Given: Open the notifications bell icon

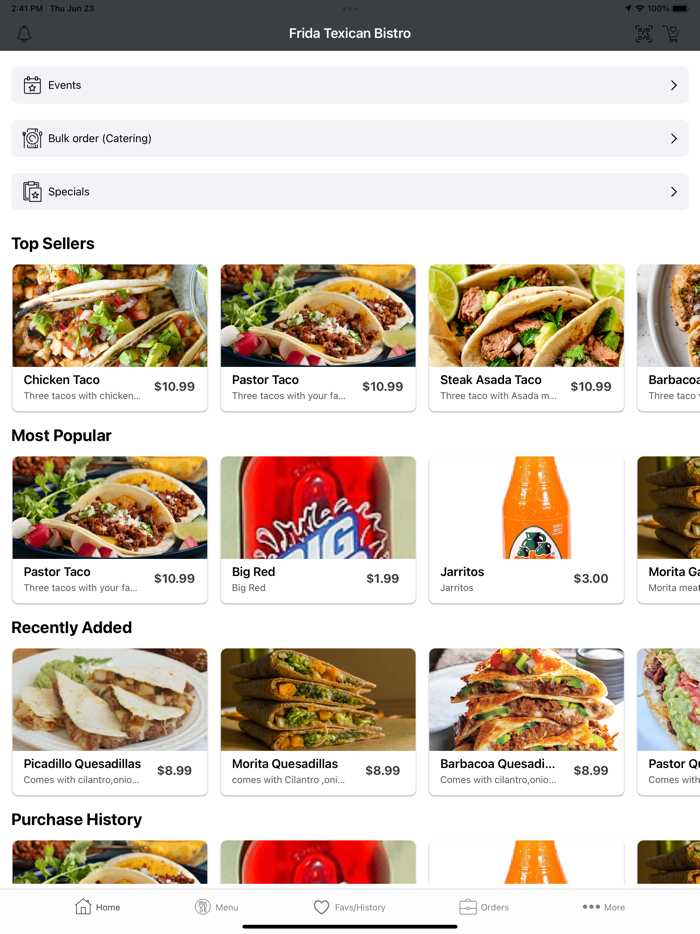Looking at the screenshot, I should tap(24, 34).
